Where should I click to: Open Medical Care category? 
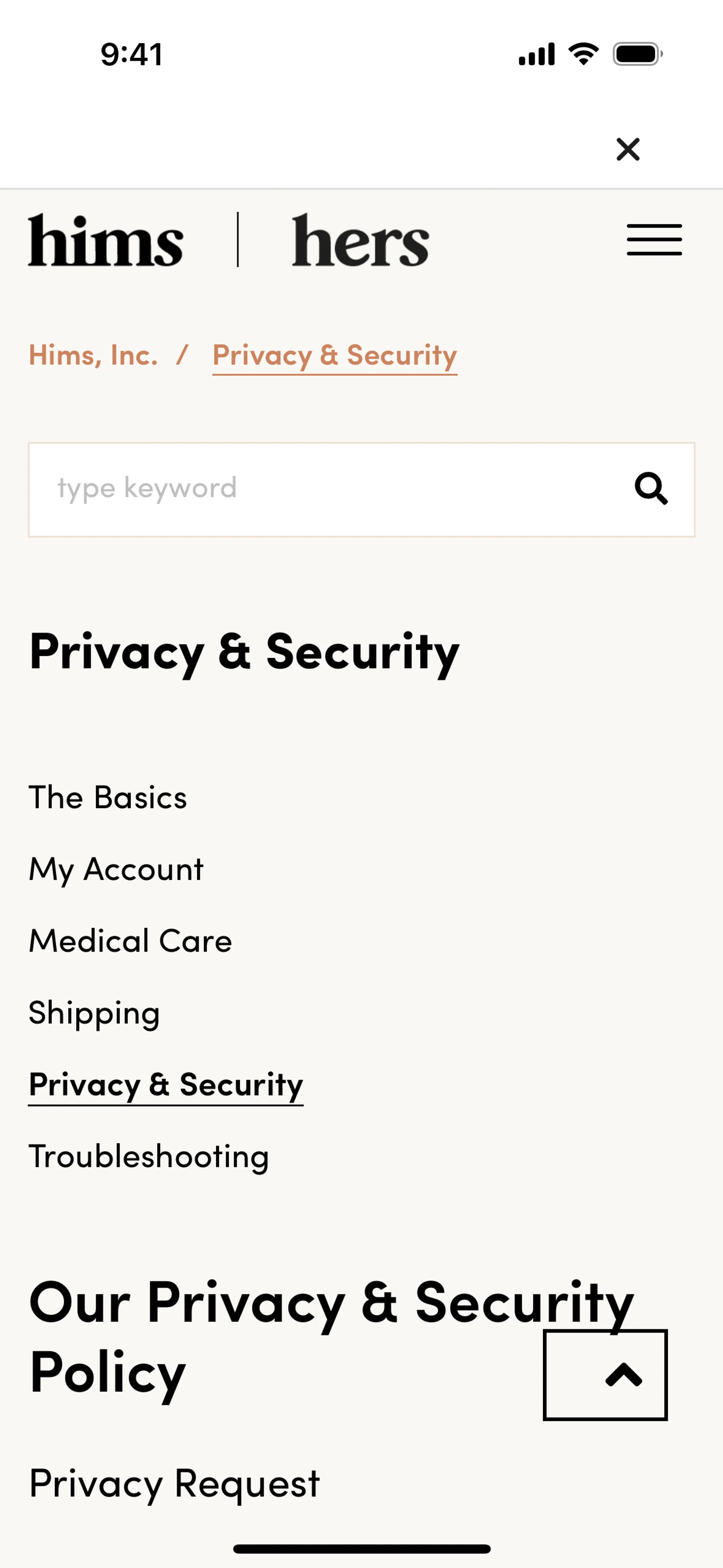coord(130,941)
